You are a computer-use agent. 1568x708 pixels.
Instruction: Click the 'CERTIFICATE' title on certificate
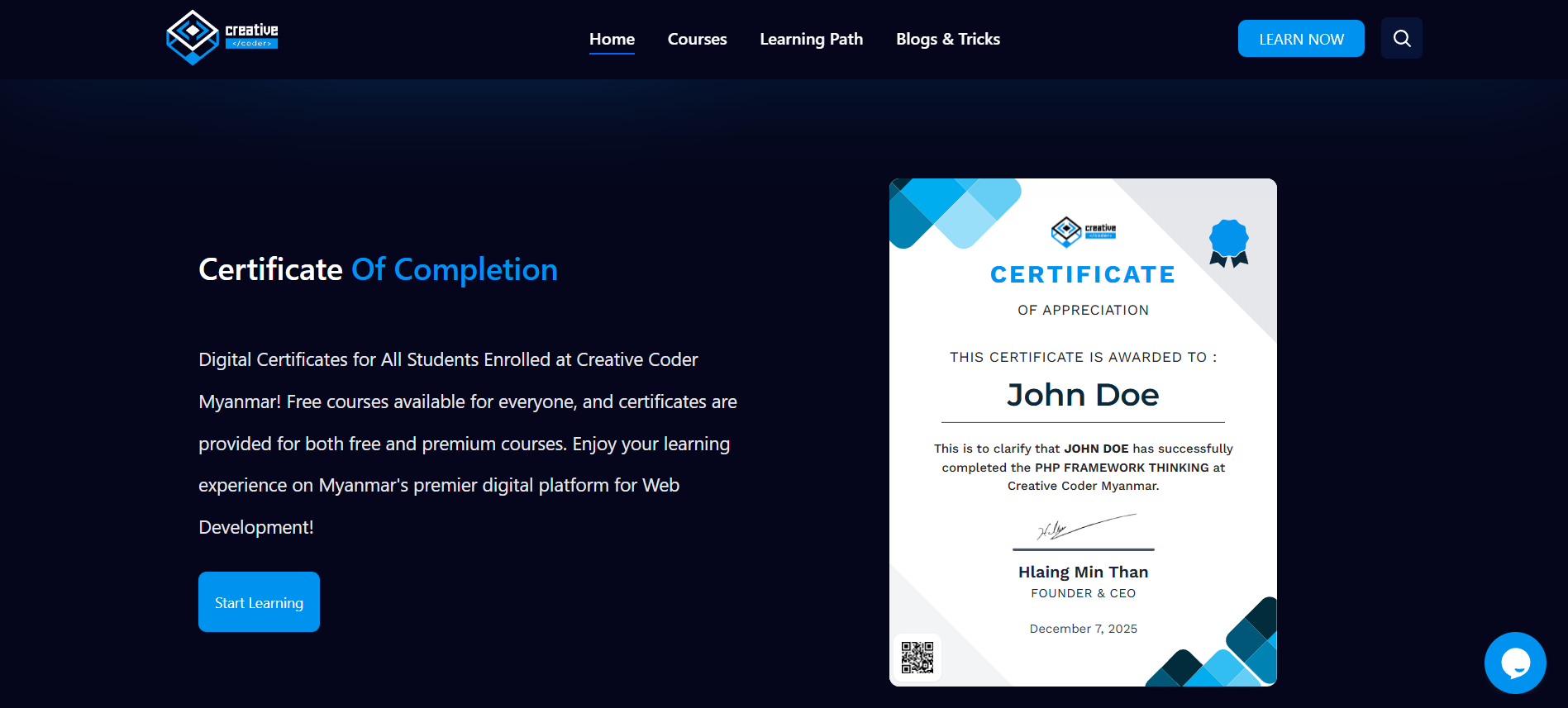(x=1083, y=274)
